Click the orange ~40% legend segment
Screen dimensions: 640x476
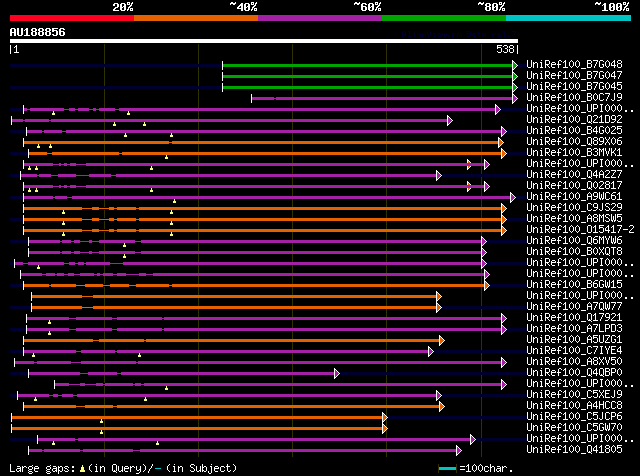[196, 18]
